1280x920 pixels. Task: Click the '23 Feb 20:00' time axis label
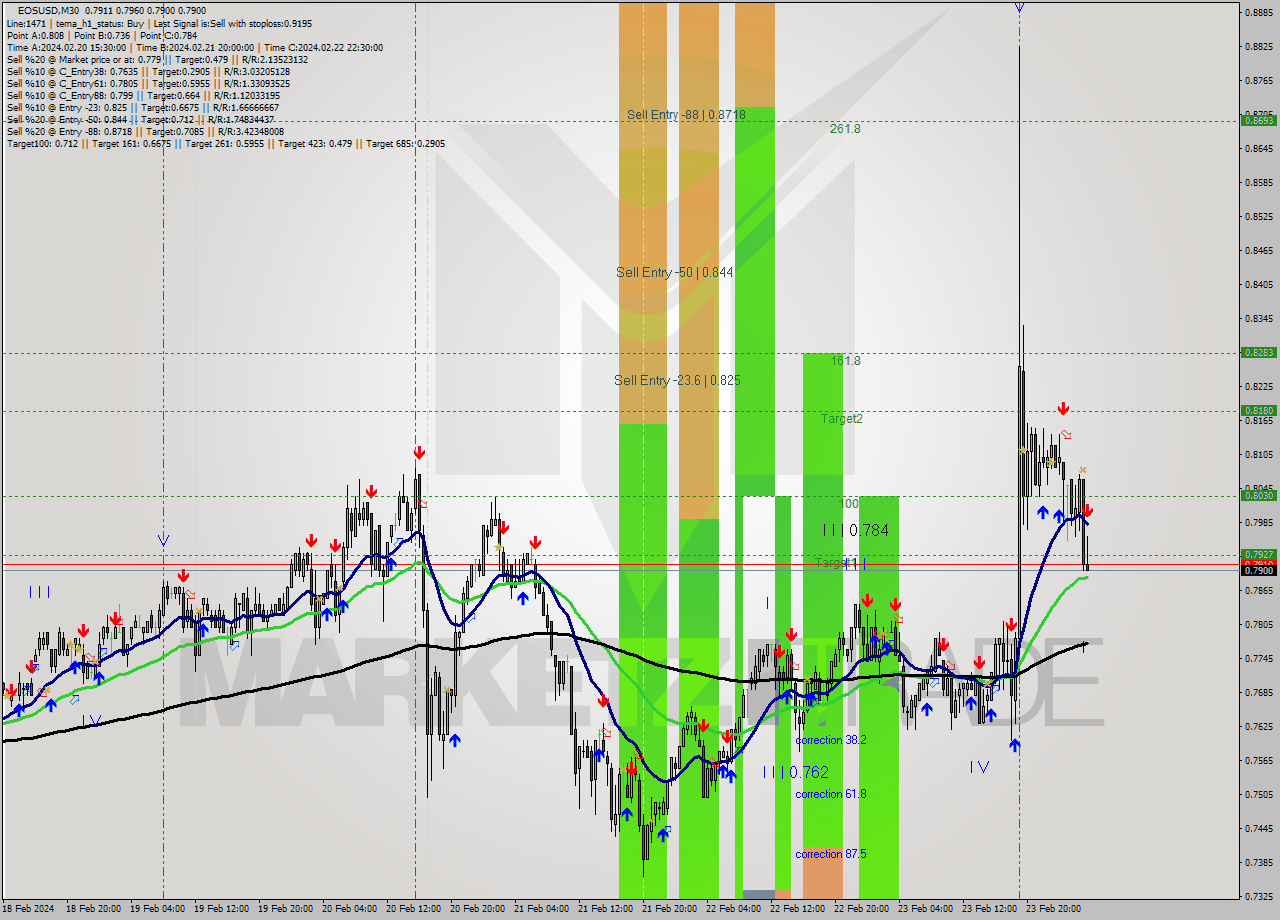pyautogui.click(x=1053, y=909)
